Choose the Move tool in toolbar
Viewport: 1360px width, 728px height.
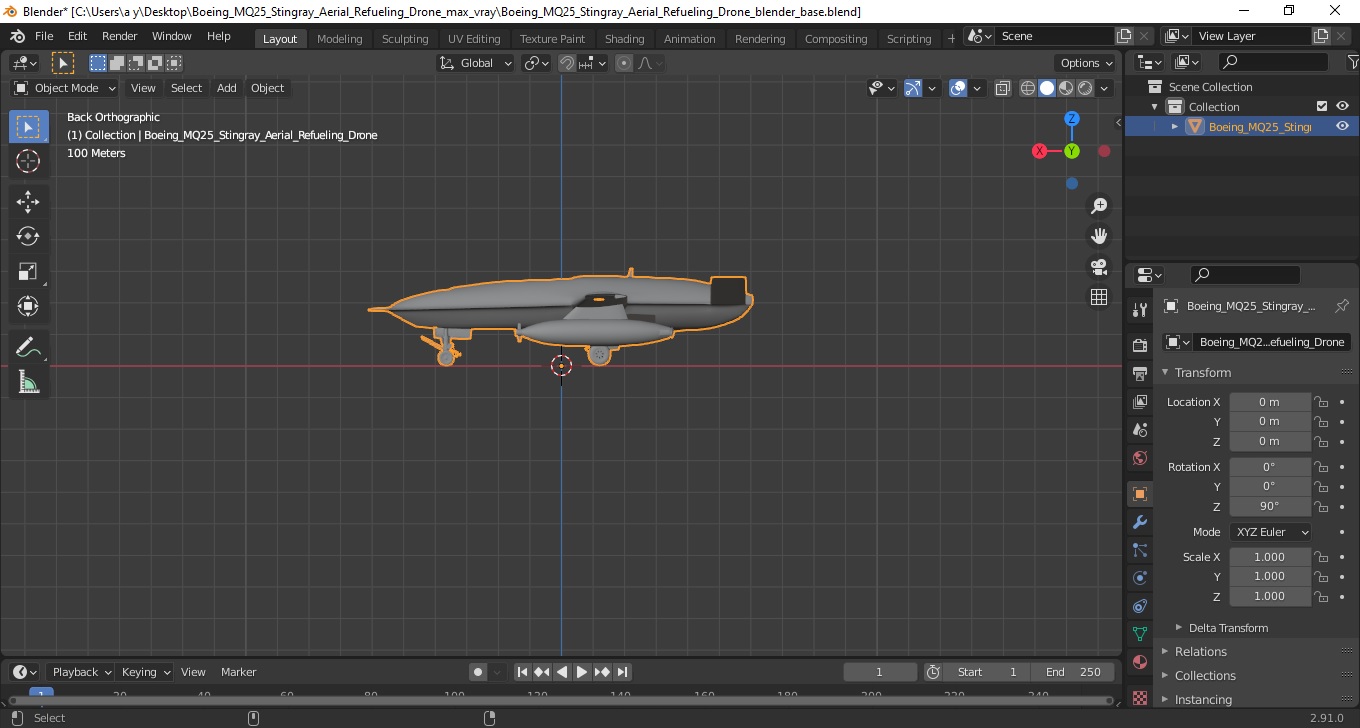coord(28,202)
